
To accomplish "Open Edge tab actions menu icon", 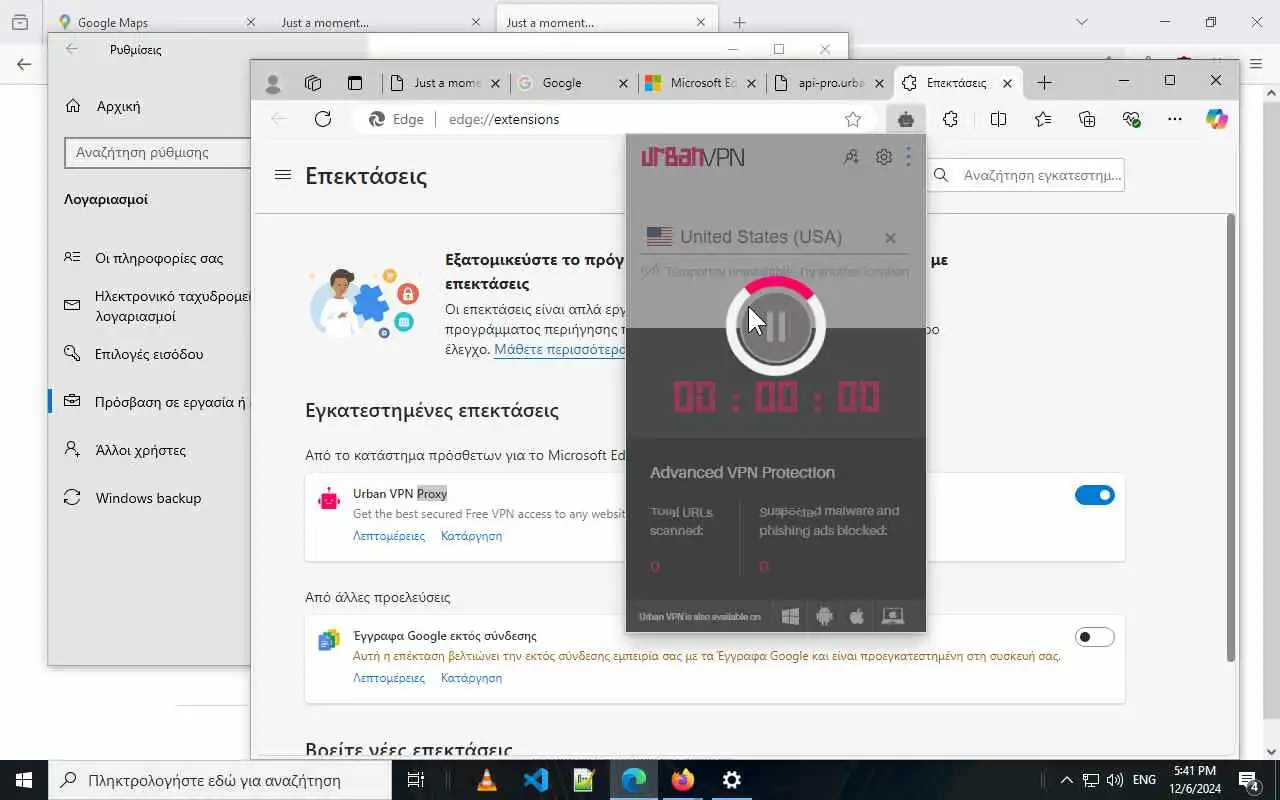I will click(355, 83).
